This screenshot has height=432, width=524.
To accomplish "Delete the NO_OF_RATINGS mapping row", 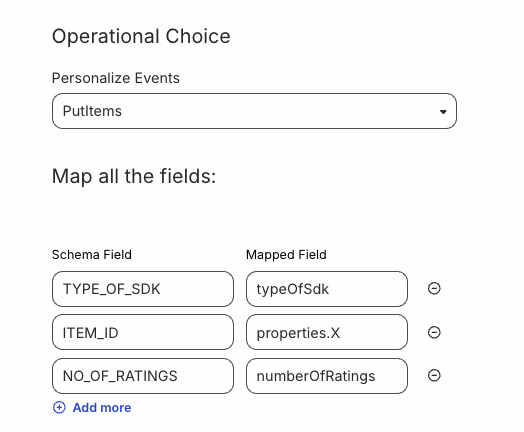I will click(434, 375).
